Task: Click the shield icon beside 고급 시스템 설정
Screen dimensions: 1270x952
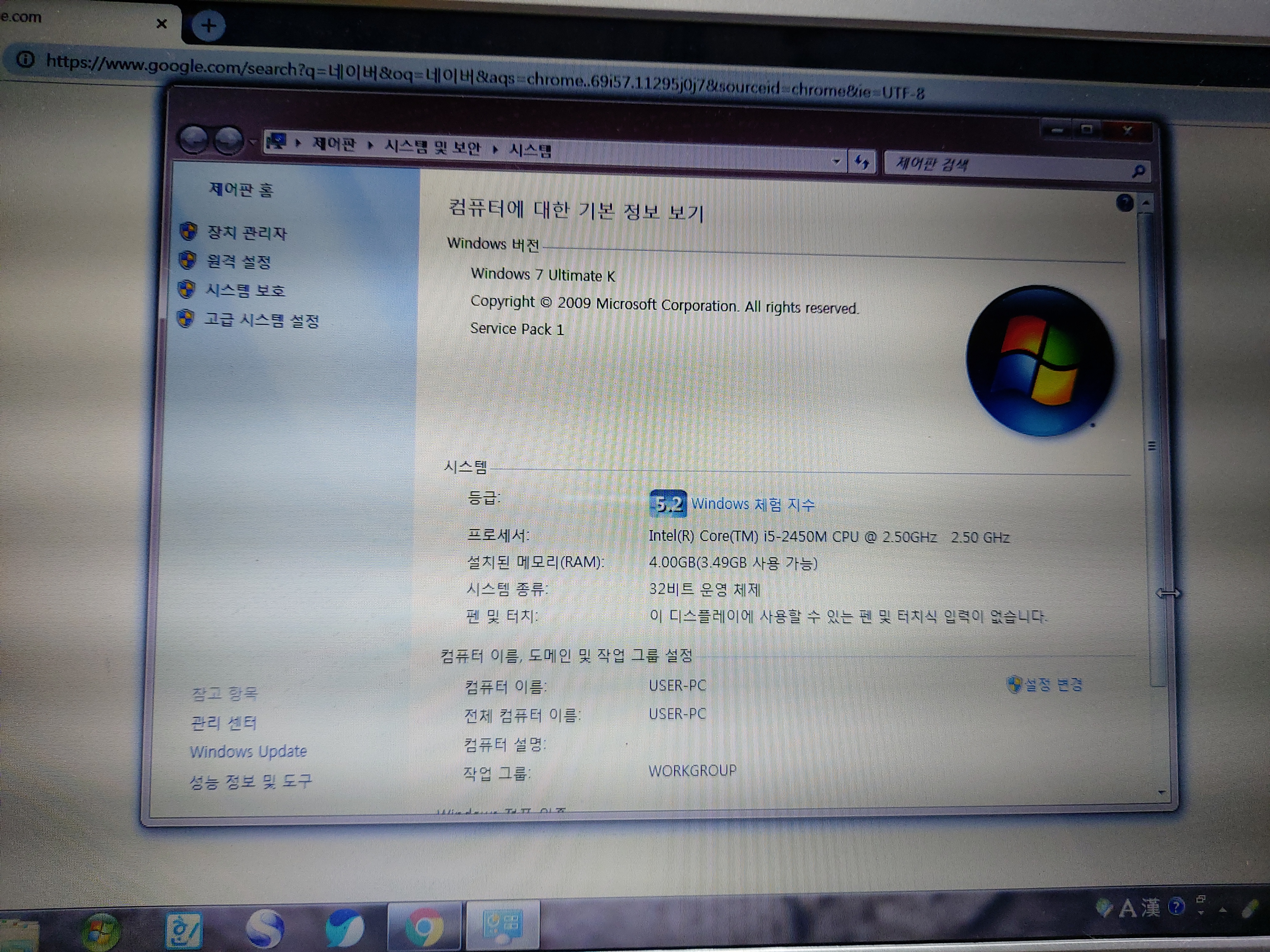Action: tap(185, 318)
